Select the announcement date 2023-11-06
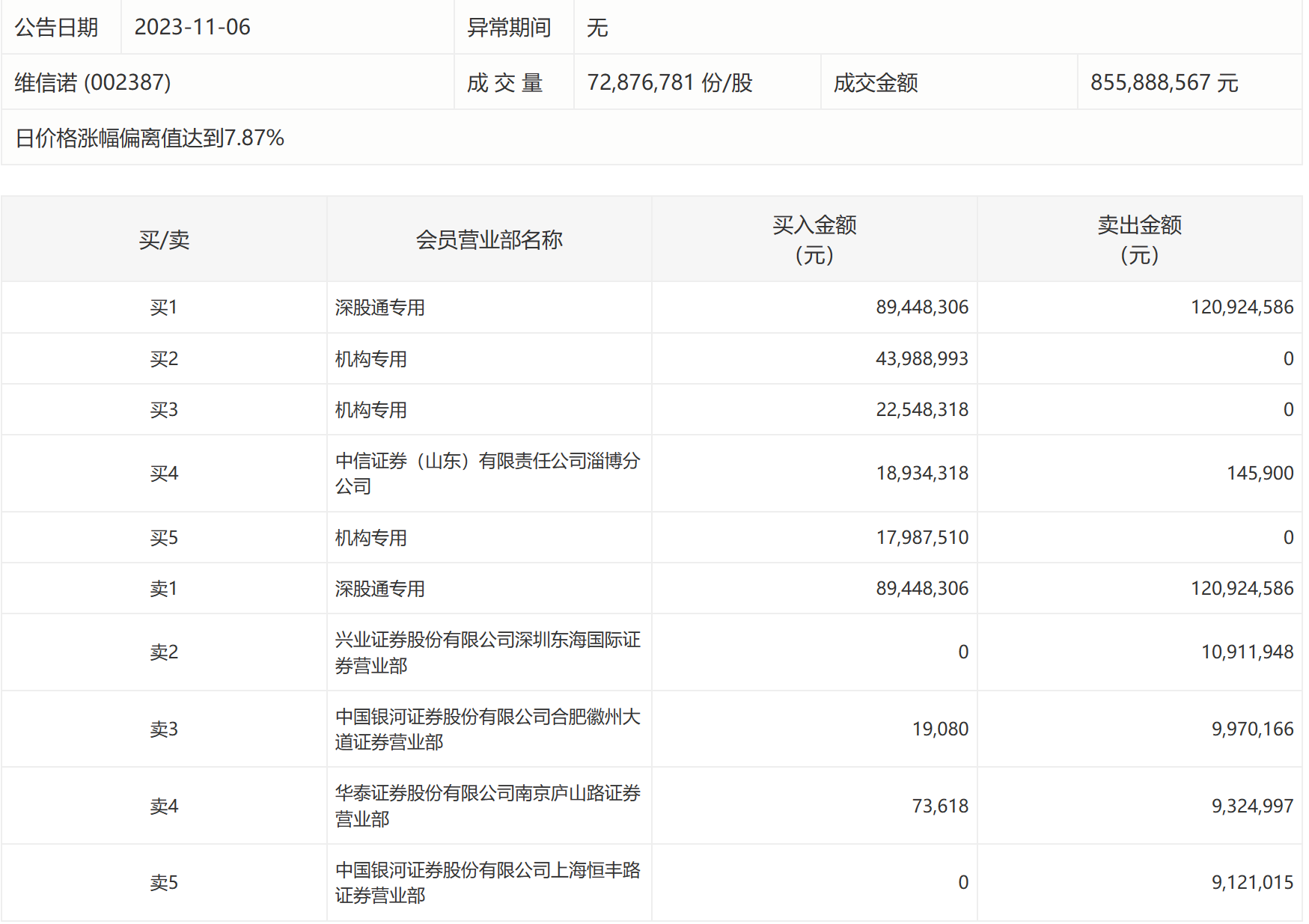The width and height of the screenshot is (1309, 924). click(192, 28)
